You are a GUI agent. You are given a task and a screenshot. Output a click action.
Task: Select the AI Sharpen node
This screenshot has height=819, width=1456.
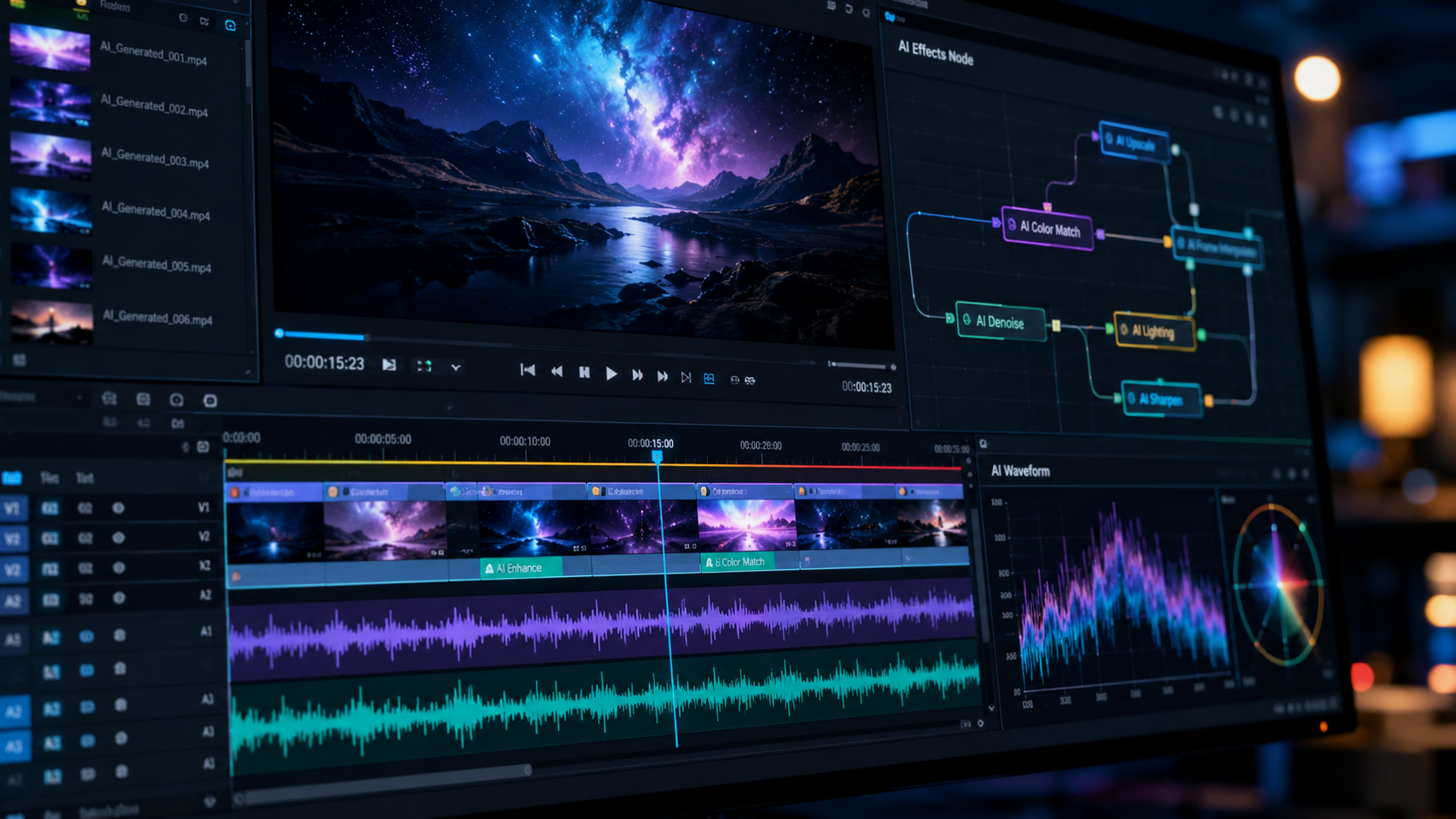pos(1162,399)
